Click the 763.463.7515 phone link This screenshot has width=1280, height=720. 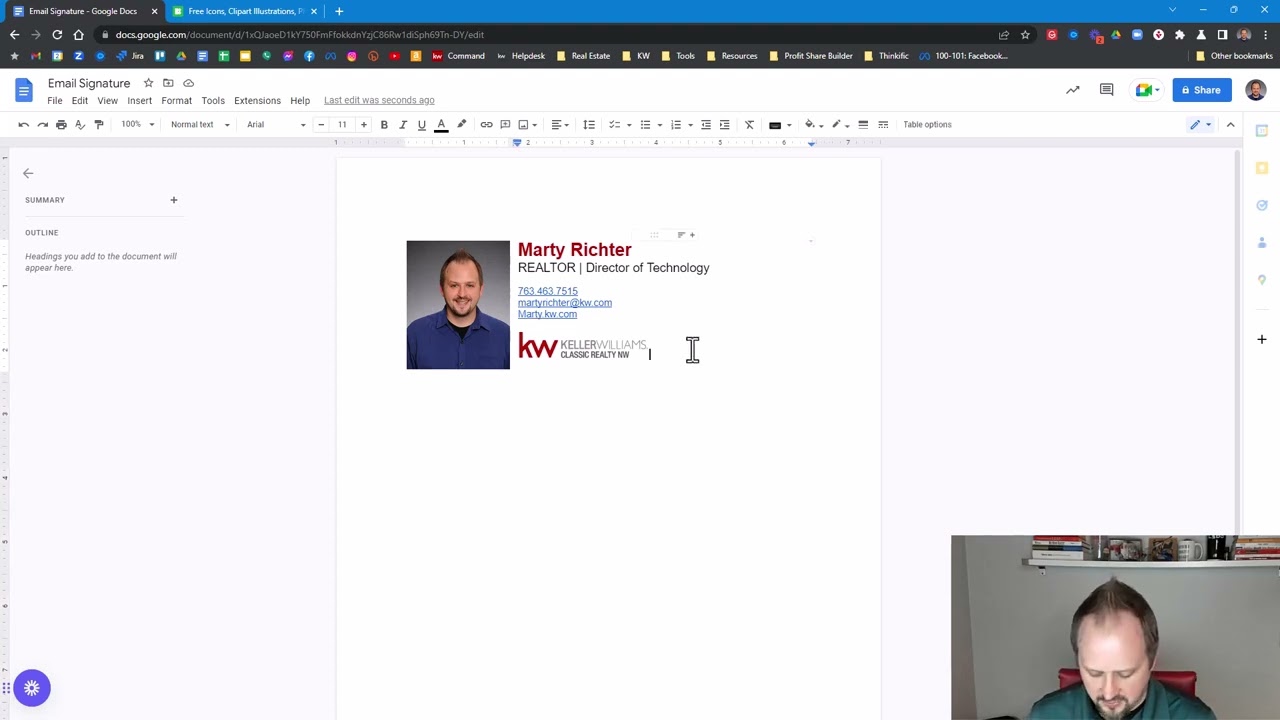click(547, 291)
